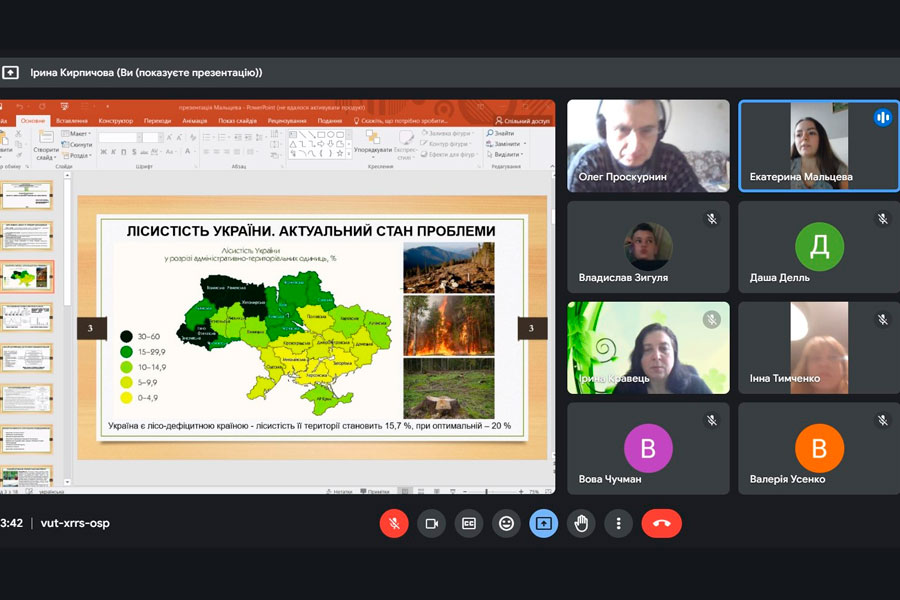Open the Заливка фігури shape fill dropdown
This screenshot has width=900, height=600.
tap(448, 133)
